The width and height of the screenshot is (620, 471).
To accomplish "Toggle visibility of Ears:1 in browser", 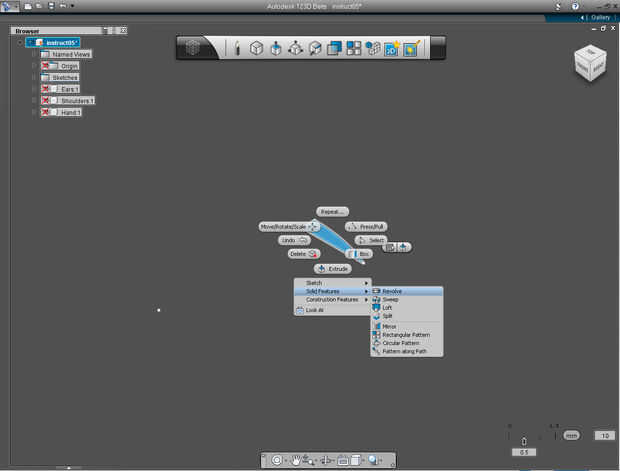I will (x=45, y=89).
